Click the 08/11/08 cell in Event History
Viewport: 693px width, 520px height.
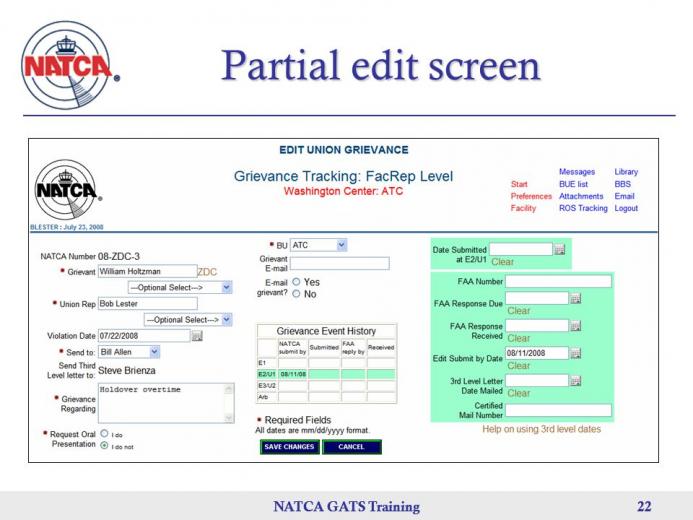293,374
